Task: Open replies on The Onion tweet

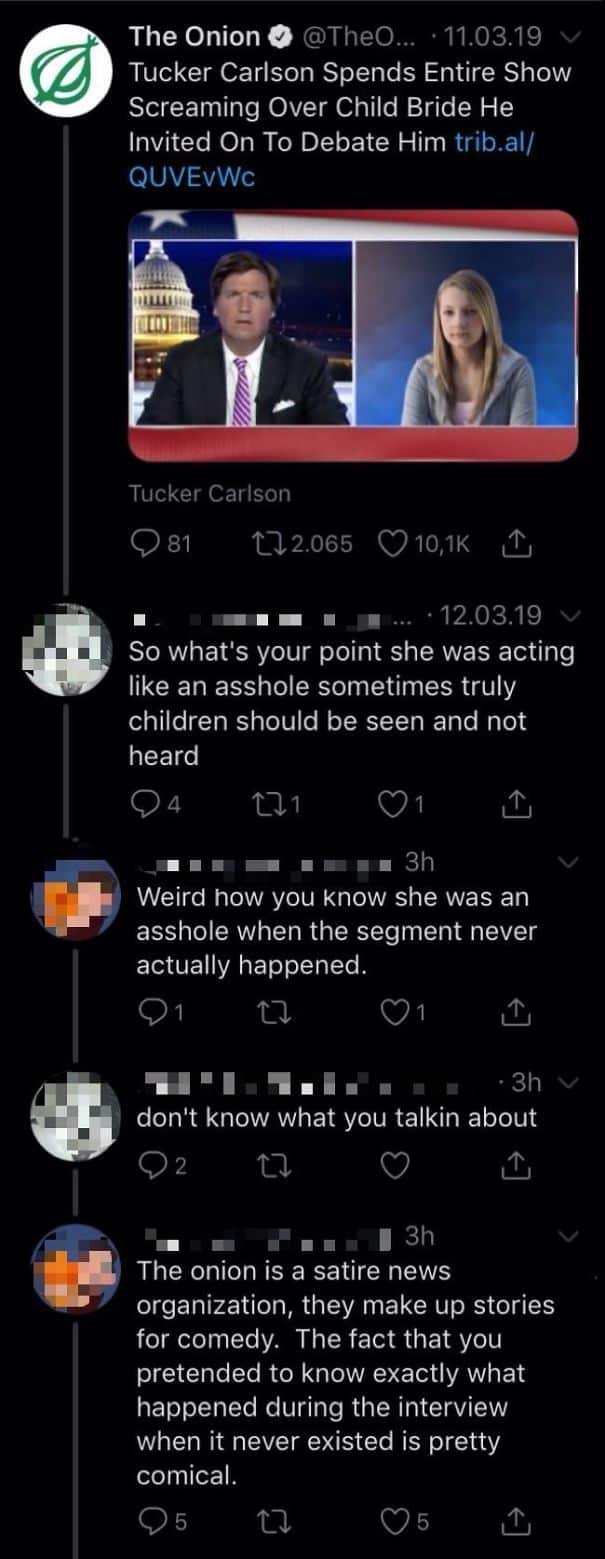Action: tap(160, 544)
